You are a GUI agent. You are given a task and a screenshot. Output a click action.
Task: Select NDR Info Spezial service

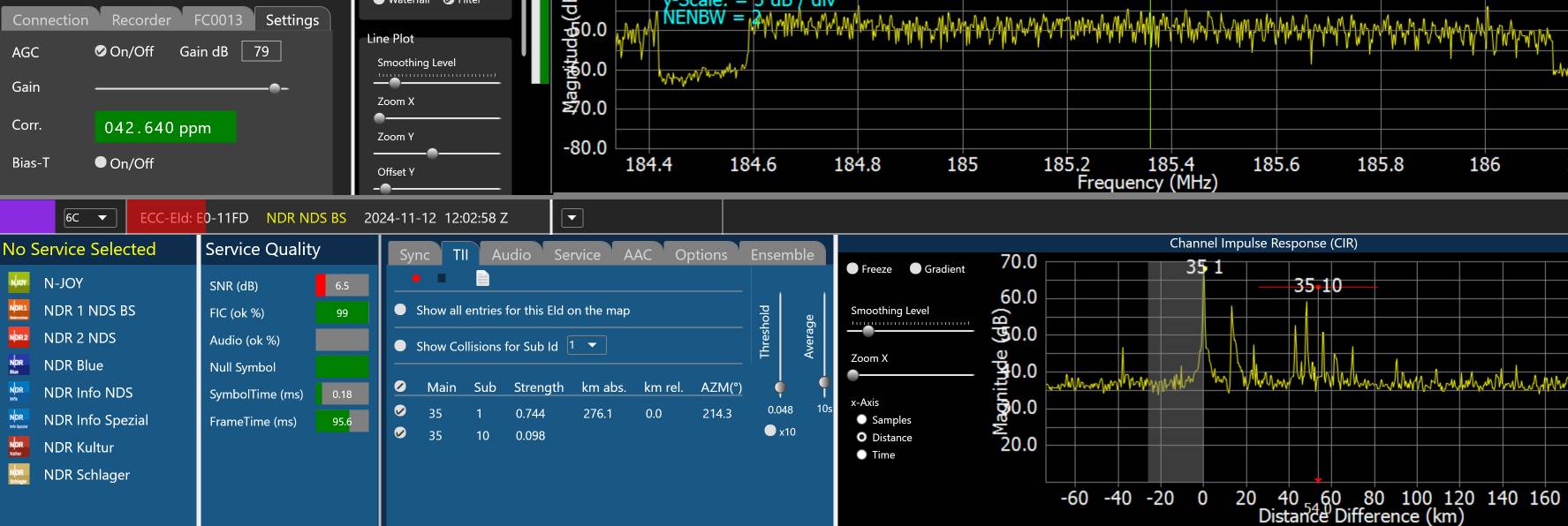[95, 420]
